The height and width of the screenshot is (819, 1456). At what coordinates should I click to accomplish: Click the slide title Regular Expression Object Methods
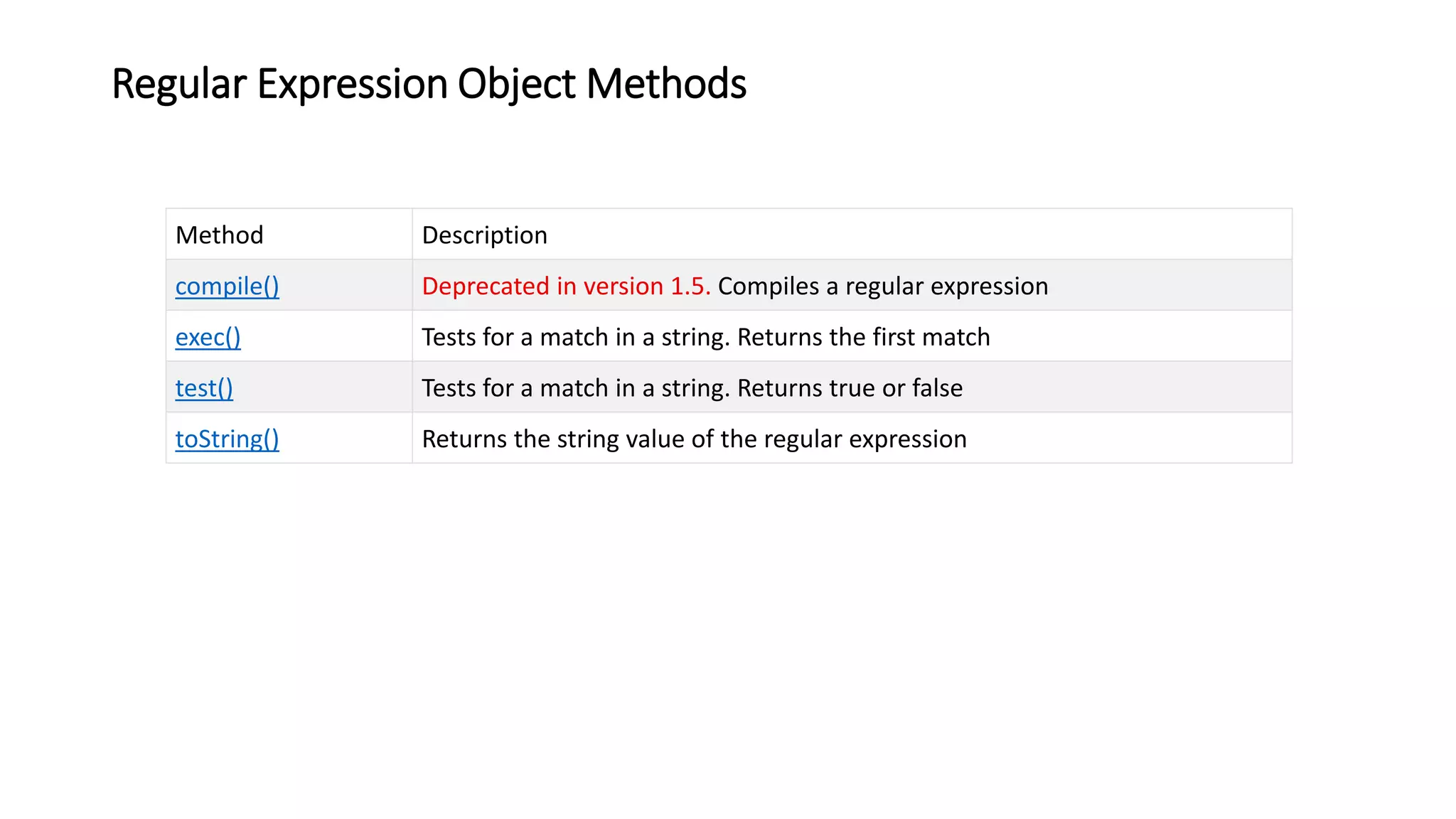pos(429,84)
